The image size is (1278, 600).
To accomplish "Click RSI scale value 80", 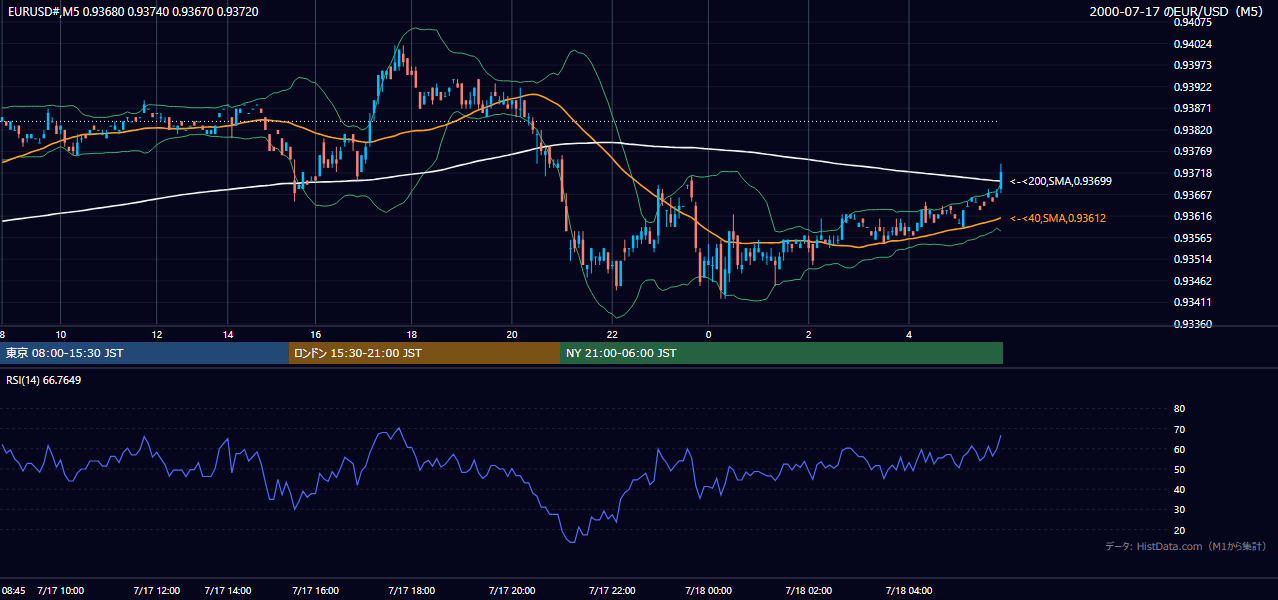I will tap(1179, 409).
